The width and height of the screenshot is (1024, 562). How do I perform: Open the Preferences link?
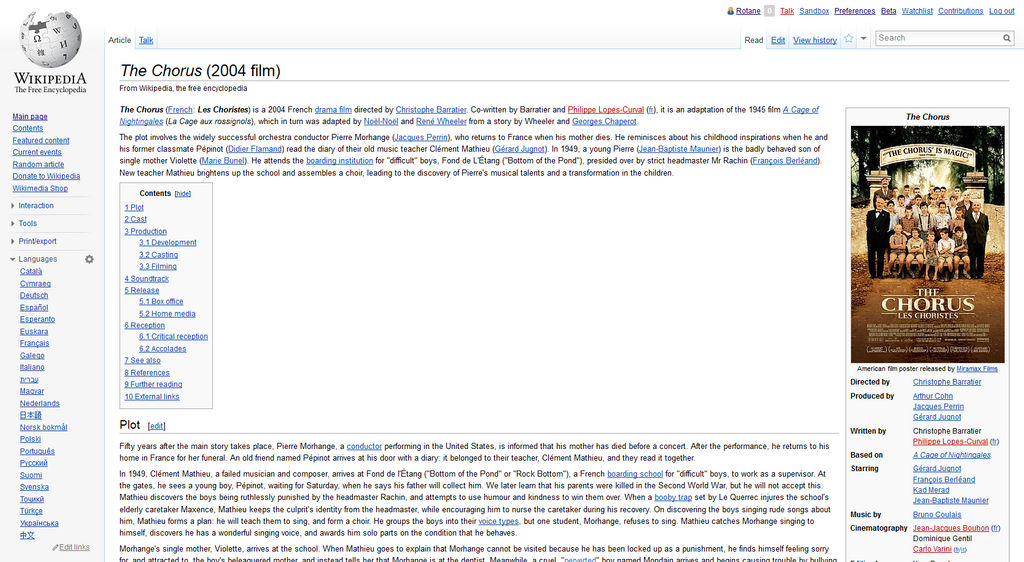(x=854, y=11)
